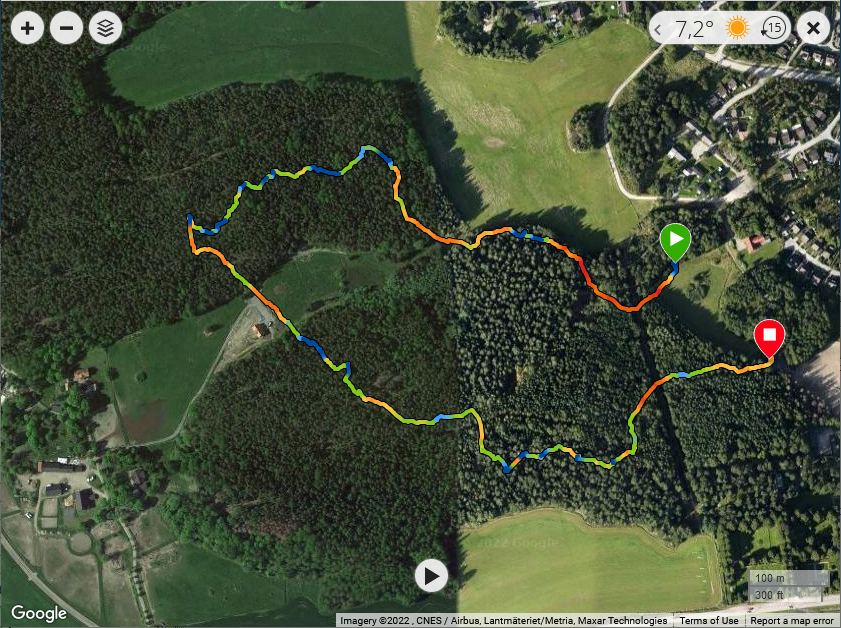Click the track's westernmost turning point

pyautogui.click(x=189, y=218)
